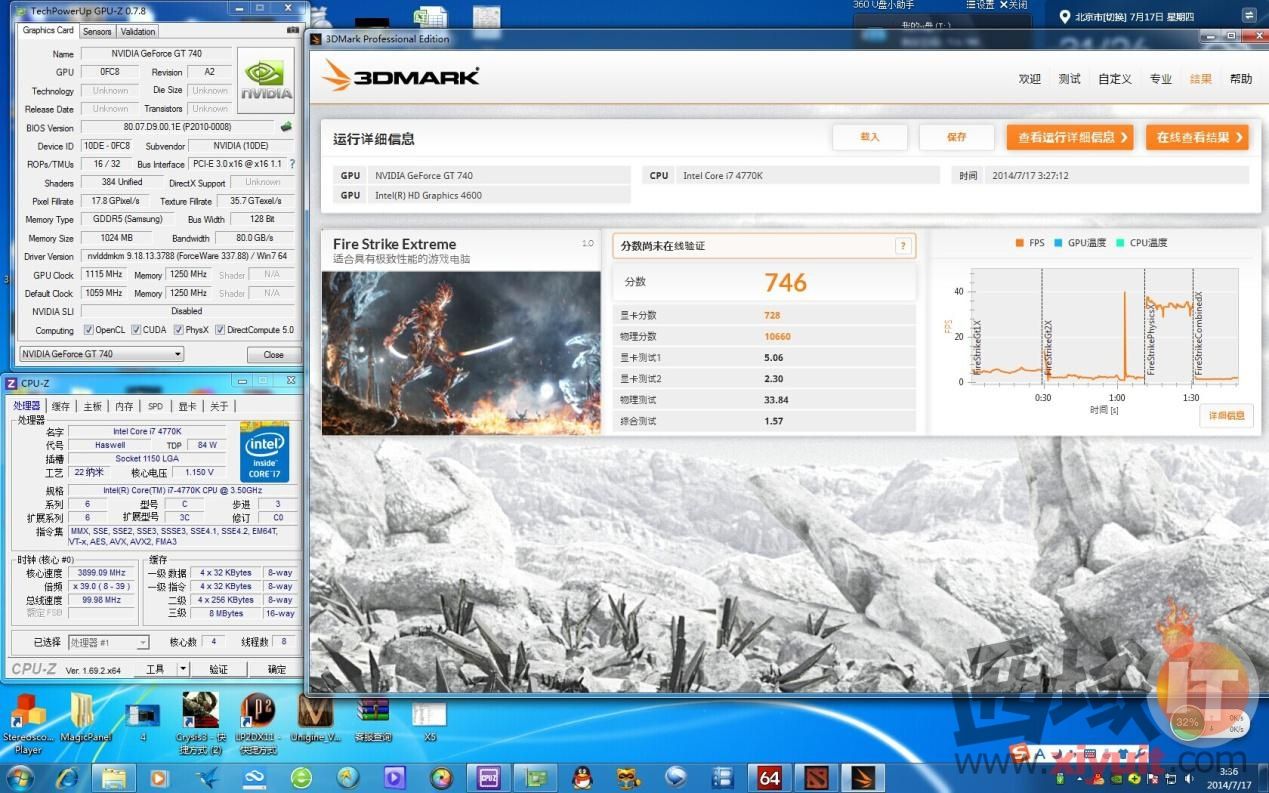Open Windows Explorer from taskbar

[114, 777]
